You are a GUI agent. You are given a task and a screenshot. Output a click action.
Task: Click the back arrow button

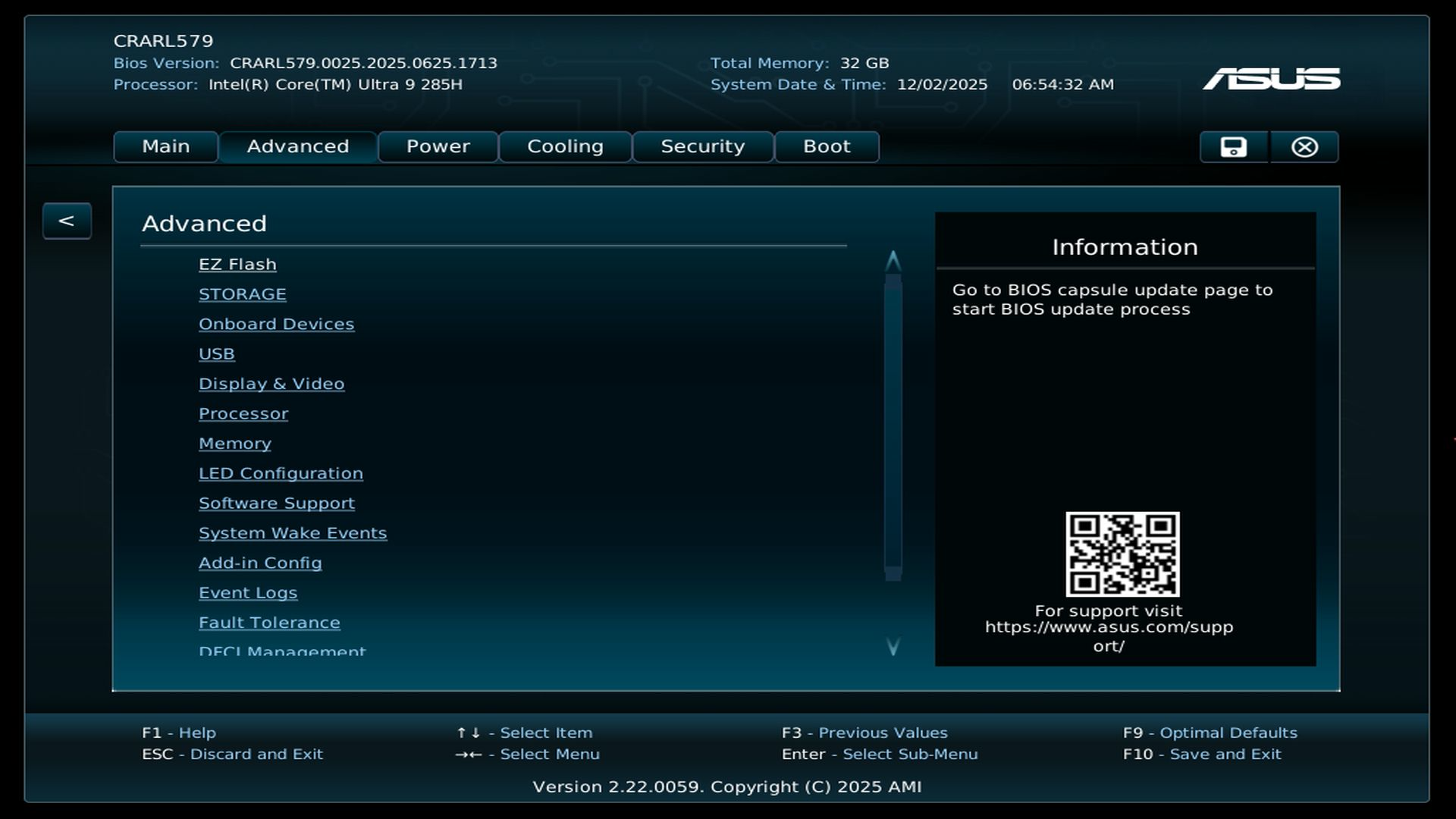[67, 221]
